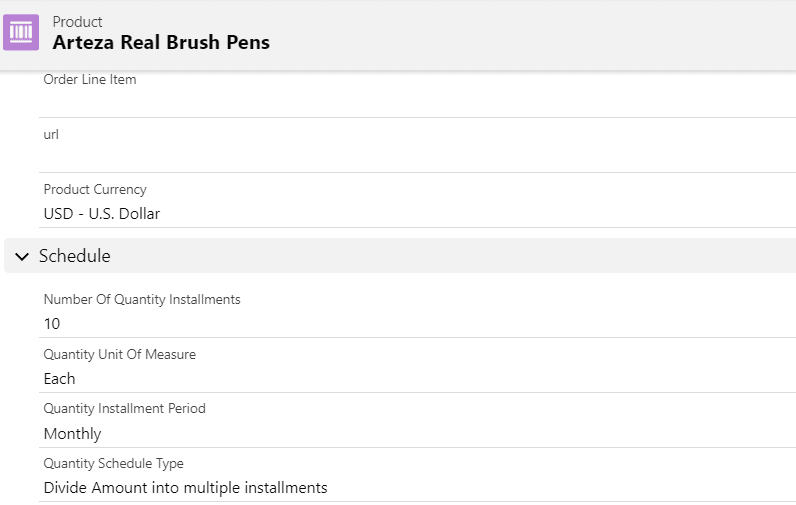Click the Monthly period value

click(x=73, y=433)
